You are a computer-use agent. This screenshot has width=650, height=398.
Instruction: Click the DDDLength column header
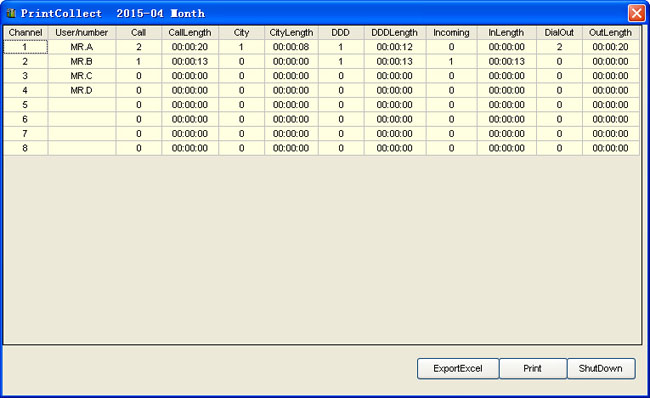[x=395, y=33]
